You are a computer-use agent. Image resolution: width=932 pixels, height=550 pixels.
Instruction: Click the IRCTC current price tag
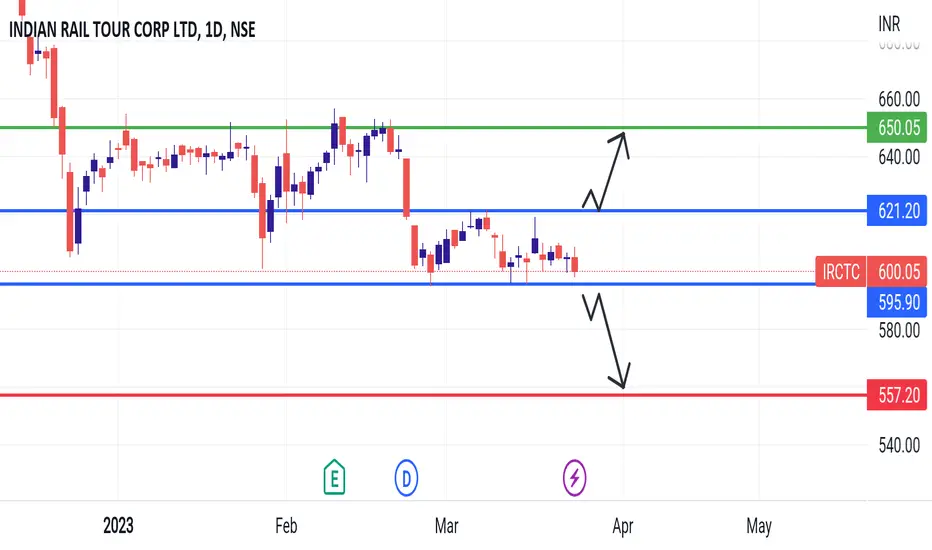(840, 271)
